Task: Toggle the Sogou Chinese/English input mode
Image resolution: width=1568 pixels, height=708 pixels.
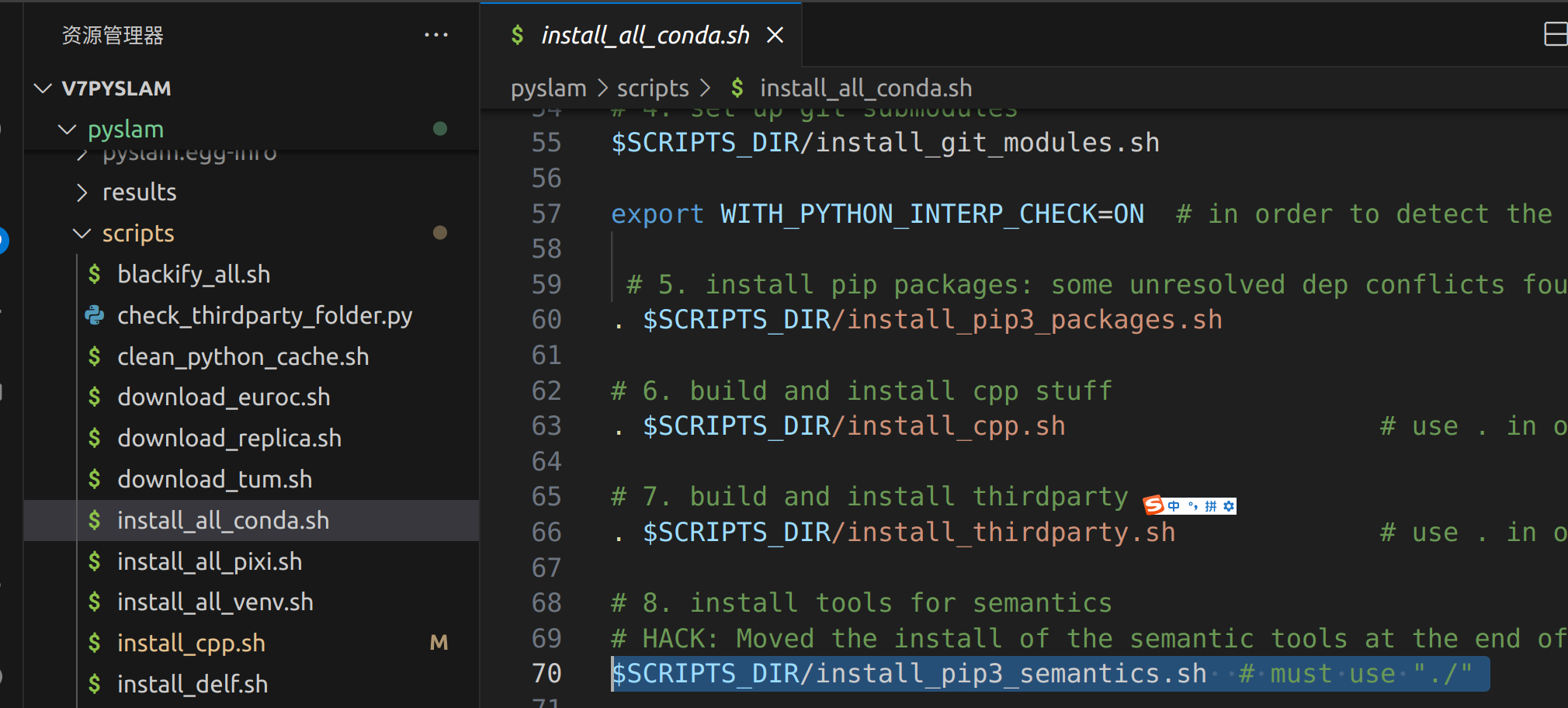Action: [1174, 506]
